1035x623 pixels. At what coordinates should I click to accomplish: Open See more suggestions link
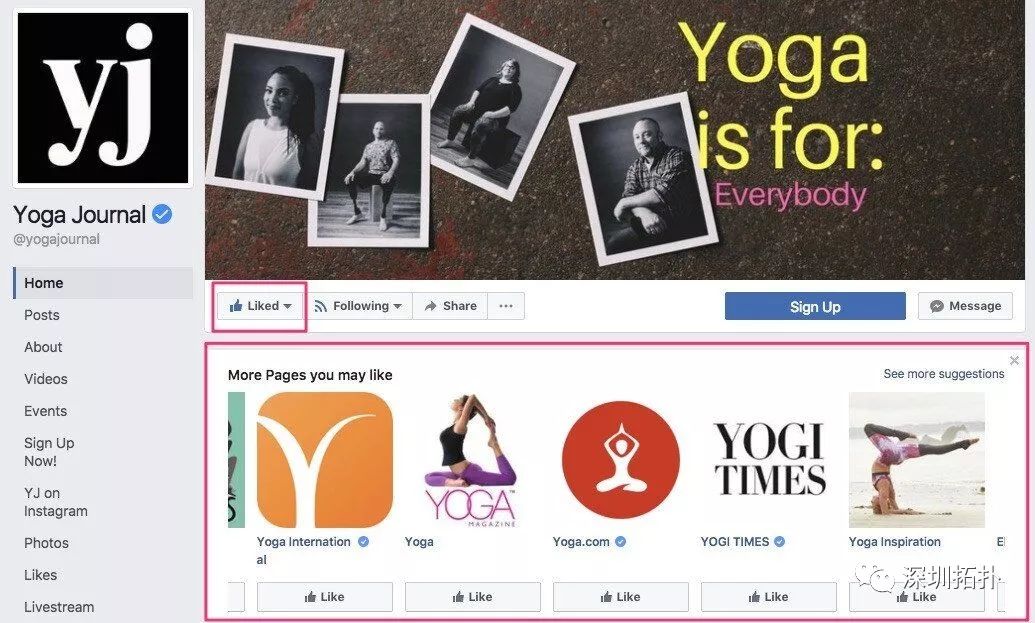(944, 374)
